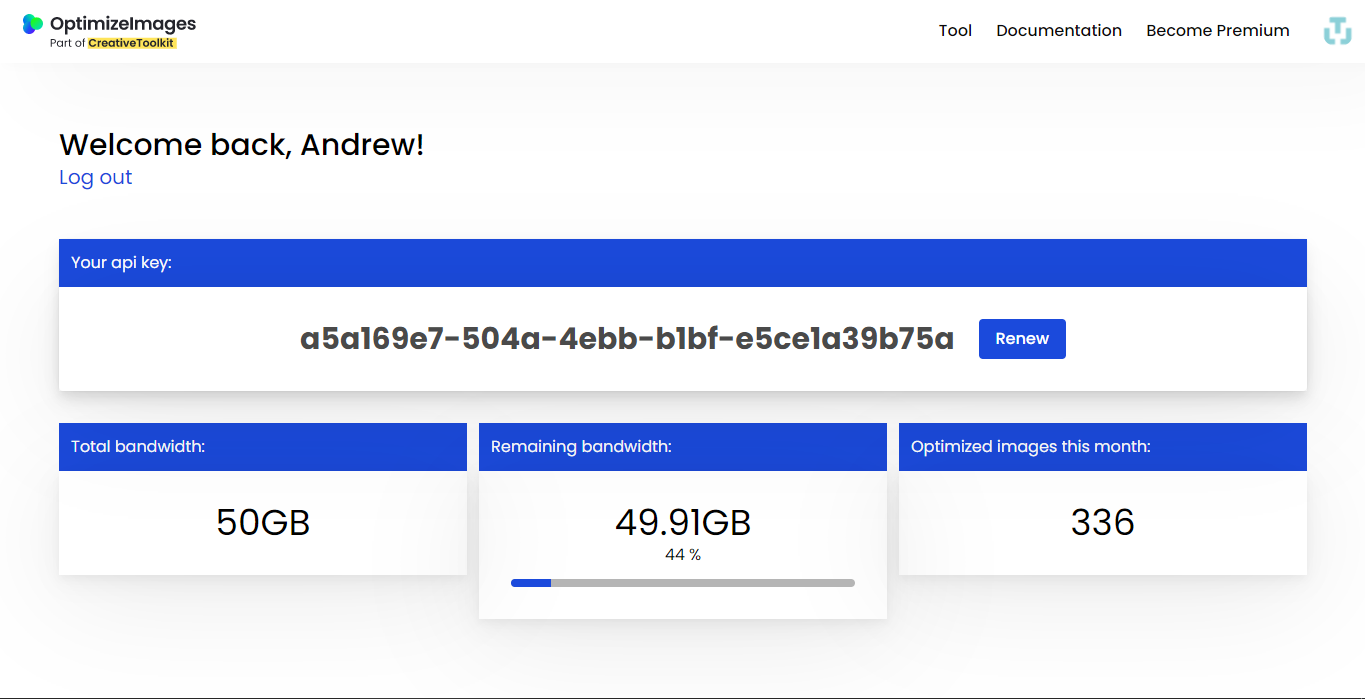Image resolution: width=1365 pixels, height=699 pixels.
Task: Click the highlighted CreativeToolkit link under logo
Action: [132, 43]
